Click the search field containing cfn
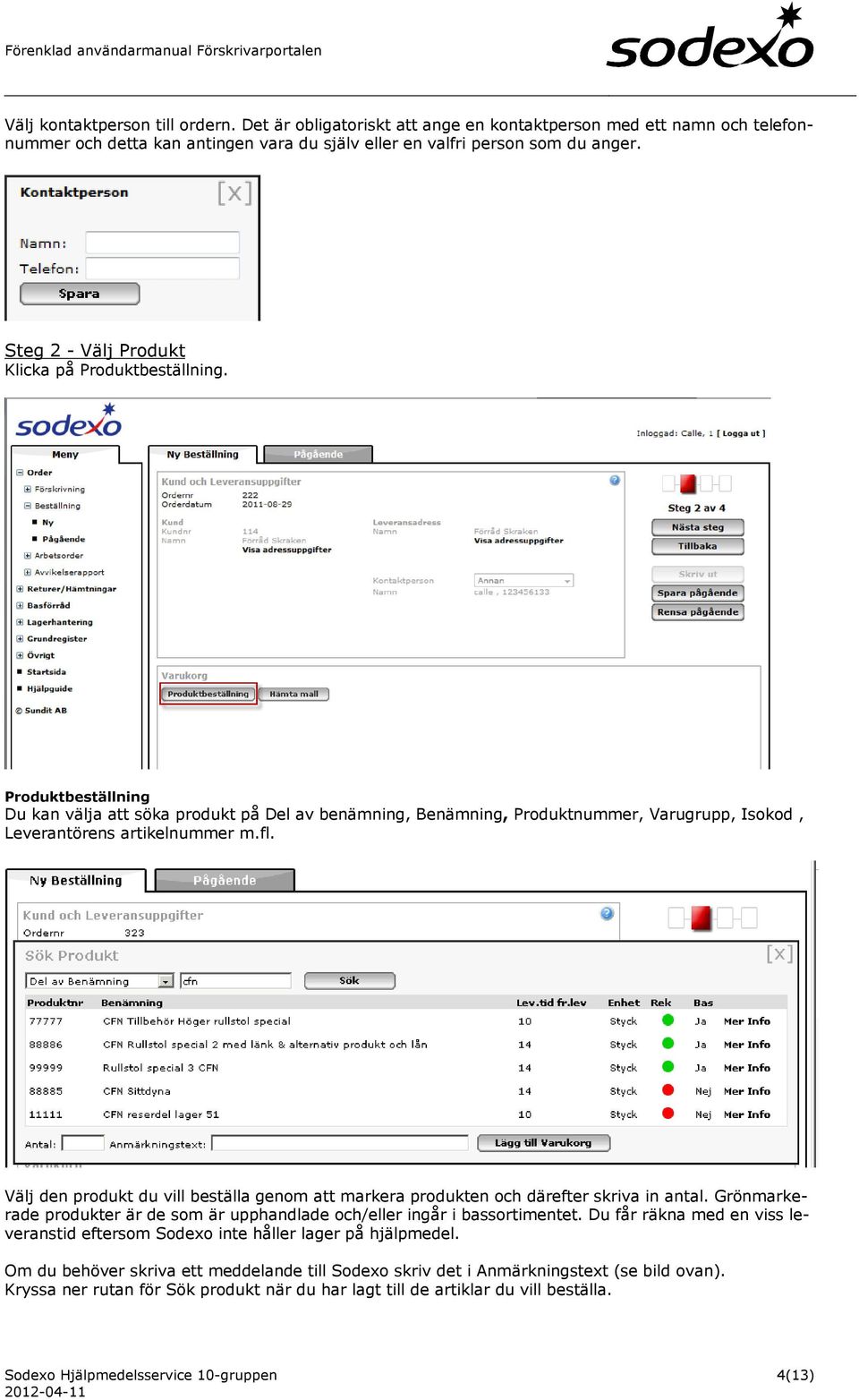 [x=235, y=981]
